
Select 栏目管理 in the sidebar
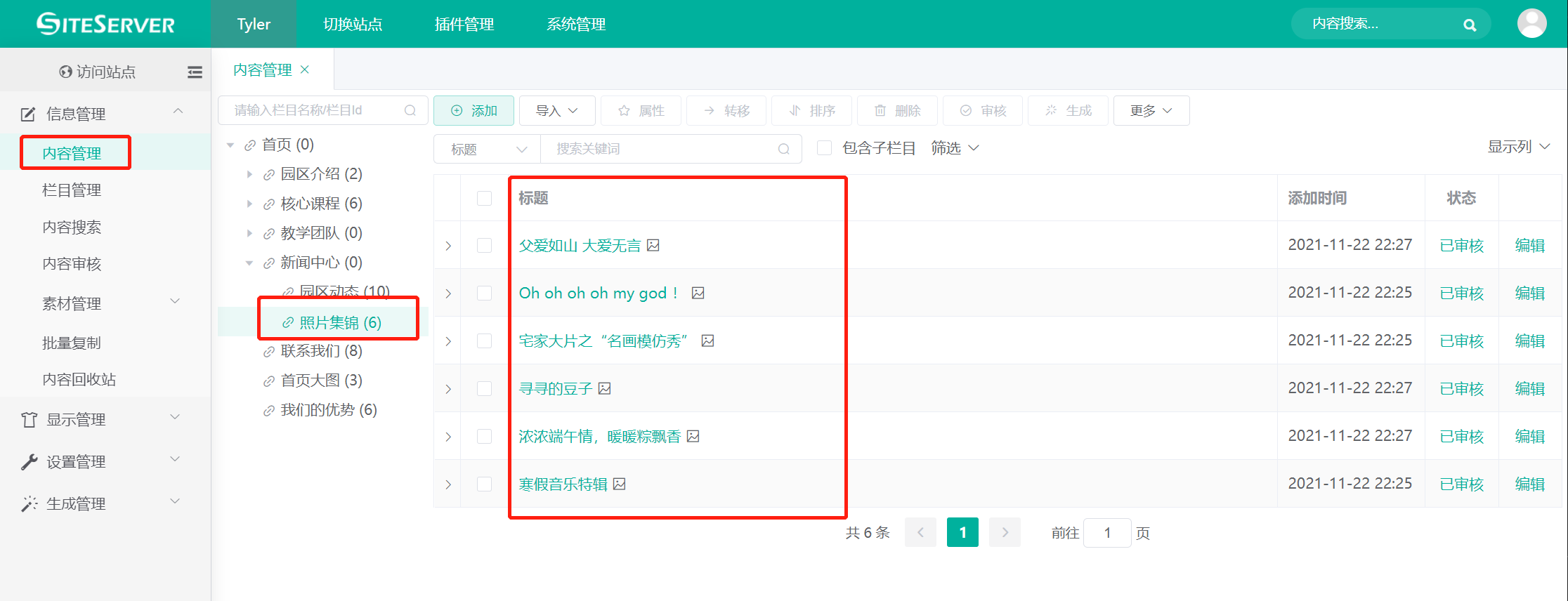(x=72, y=190)
